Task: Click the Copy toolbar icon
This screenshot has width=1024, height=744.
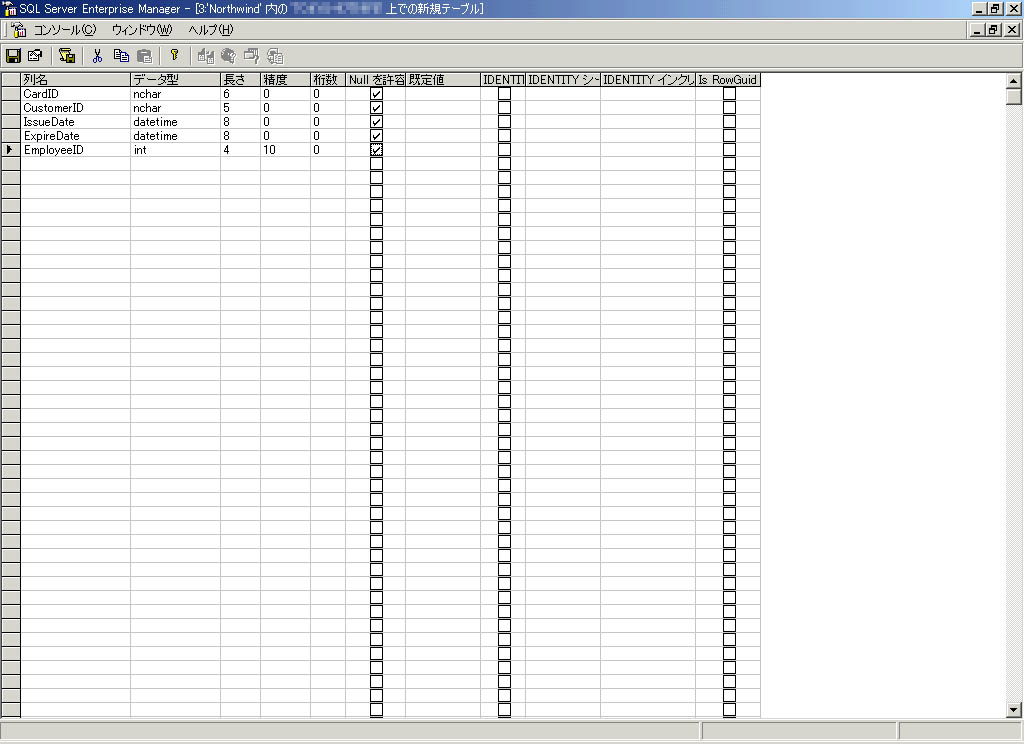Action: [121, 56]
